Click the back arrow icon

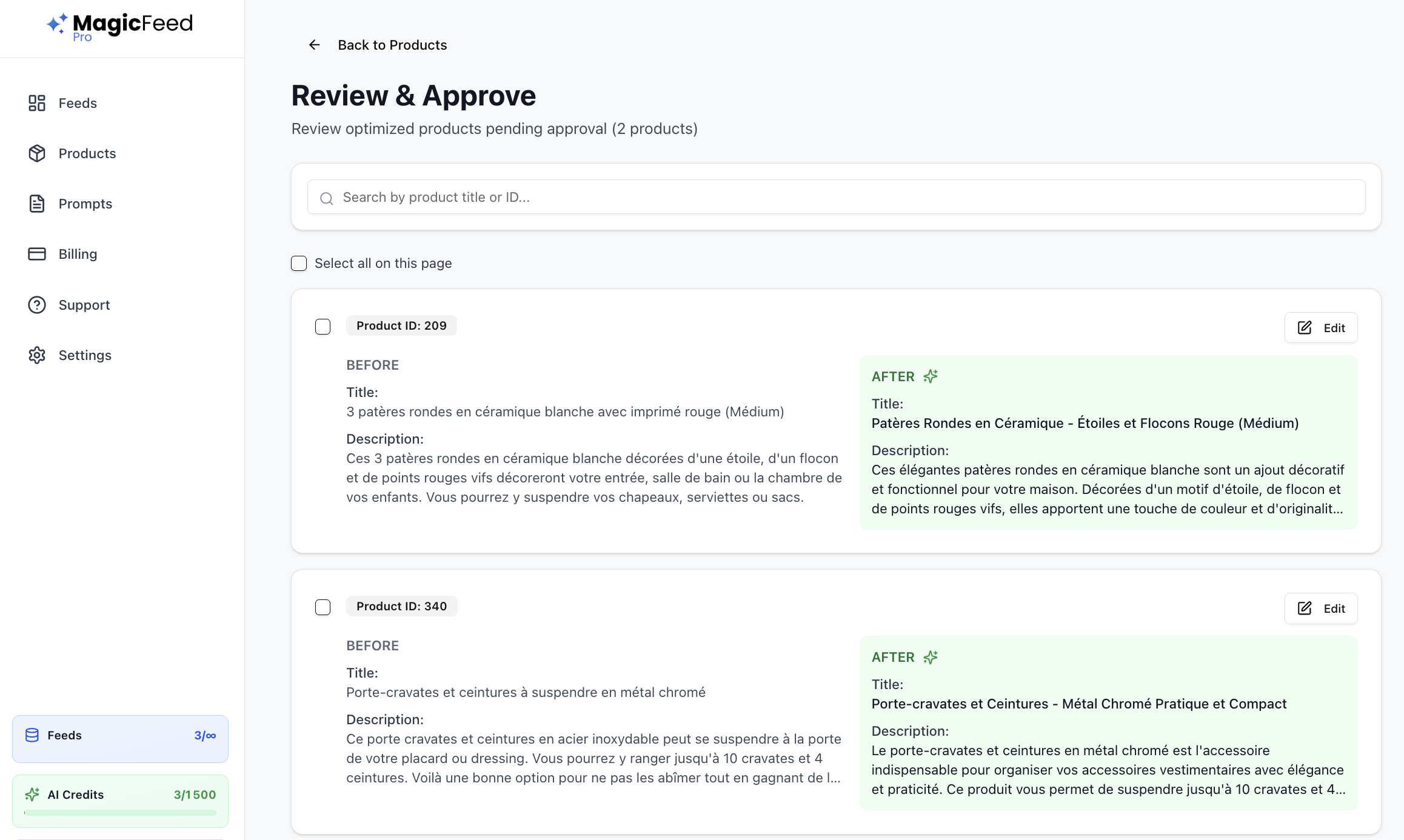point(314,45)
